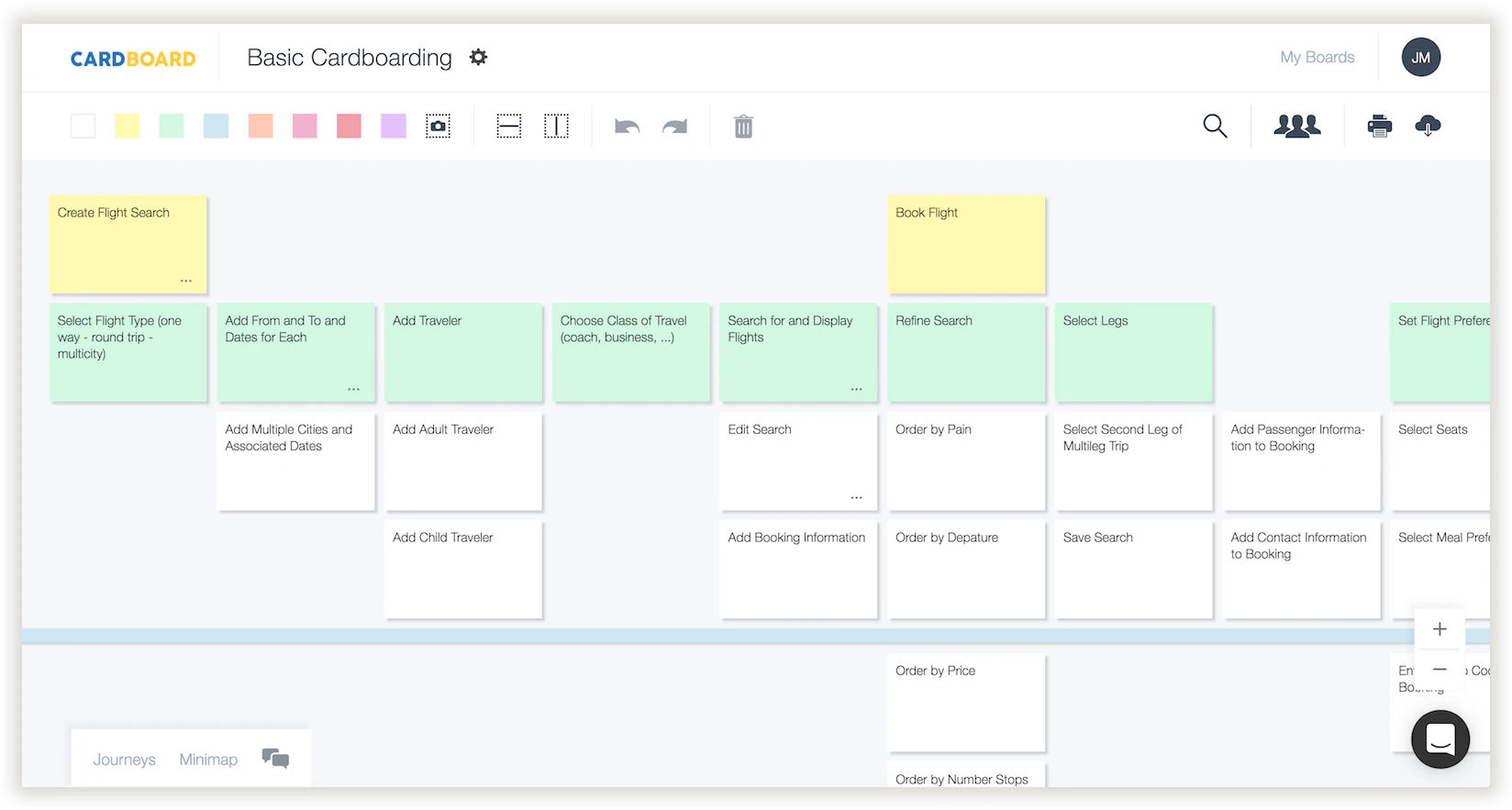Select the Choose Class of Travel card
The image size is (1512, 810).
[x=631, y=352]
